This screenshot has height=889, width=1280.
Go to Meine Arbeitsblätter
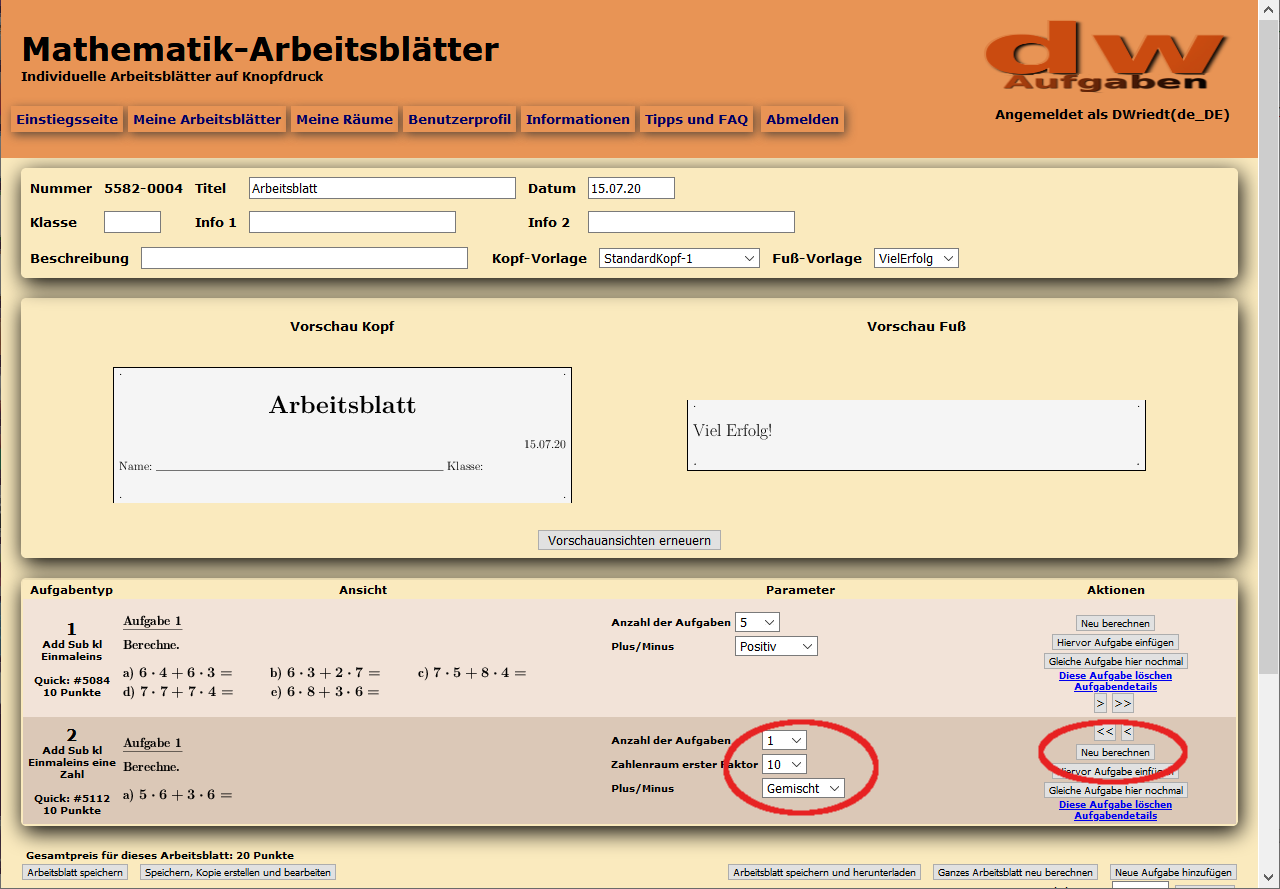[x=207, y=119]
